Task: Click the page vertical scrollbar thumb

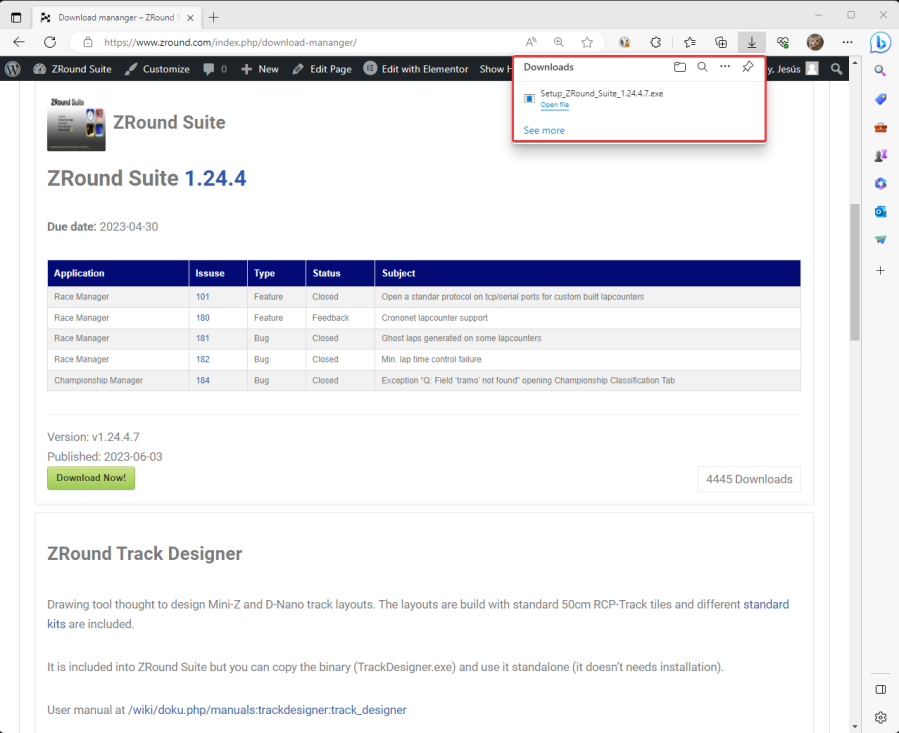Action: (x=855, y=272)
